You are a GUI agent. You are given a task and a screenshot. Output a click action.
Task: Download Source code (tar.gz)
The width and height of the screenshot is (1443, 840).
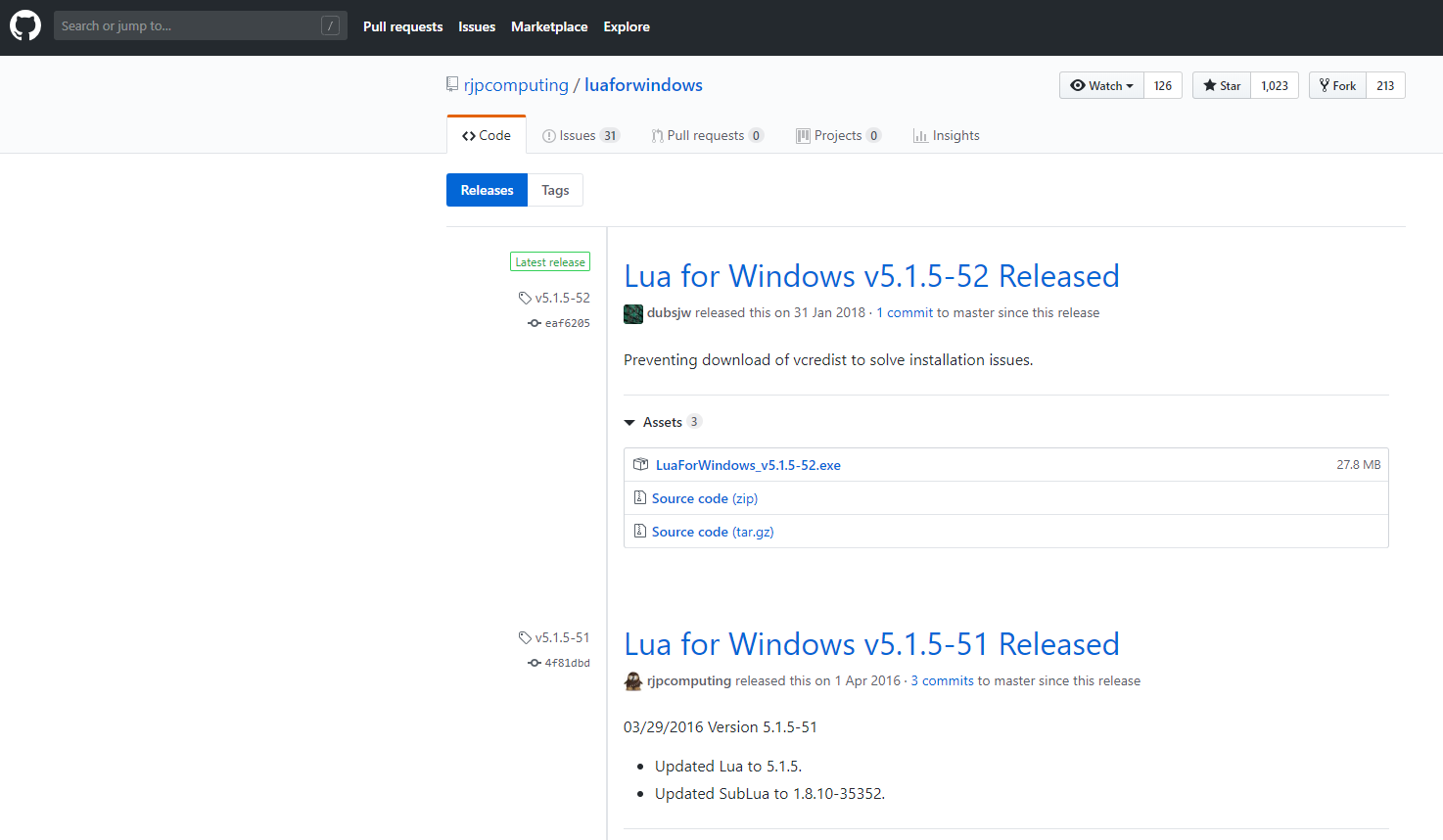pyautogui.click(x=713, y=532)
